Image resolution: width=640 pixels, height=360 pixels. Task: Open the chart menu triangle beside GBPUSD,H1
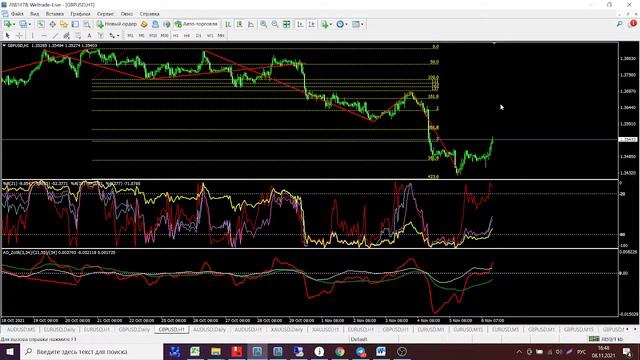point(4,45)
